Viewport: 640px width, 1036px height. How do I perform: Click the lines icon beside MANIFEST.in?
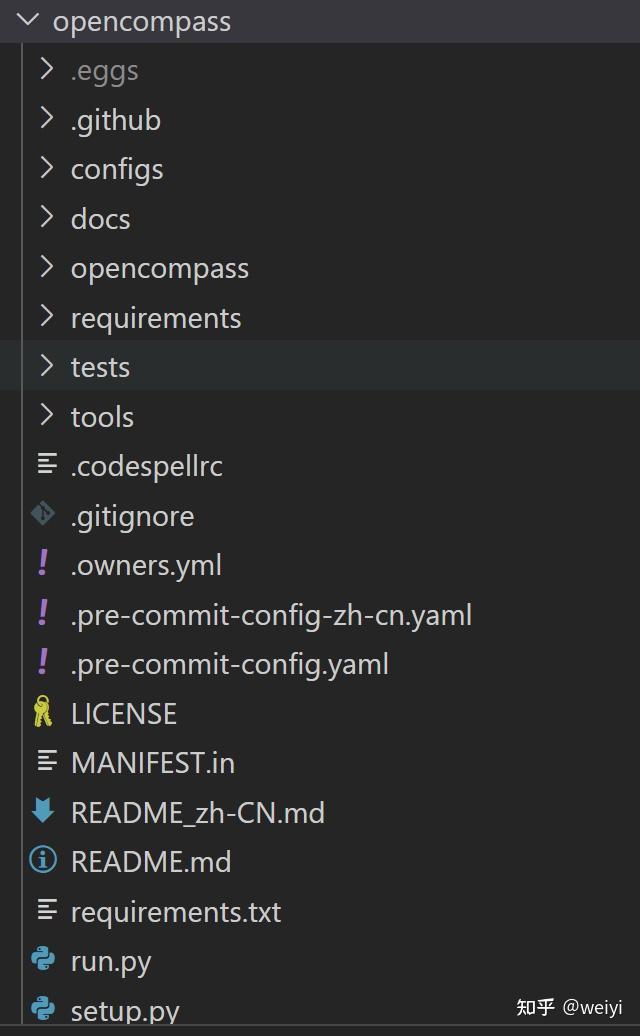pyautogui.click(x=46, y=762)
